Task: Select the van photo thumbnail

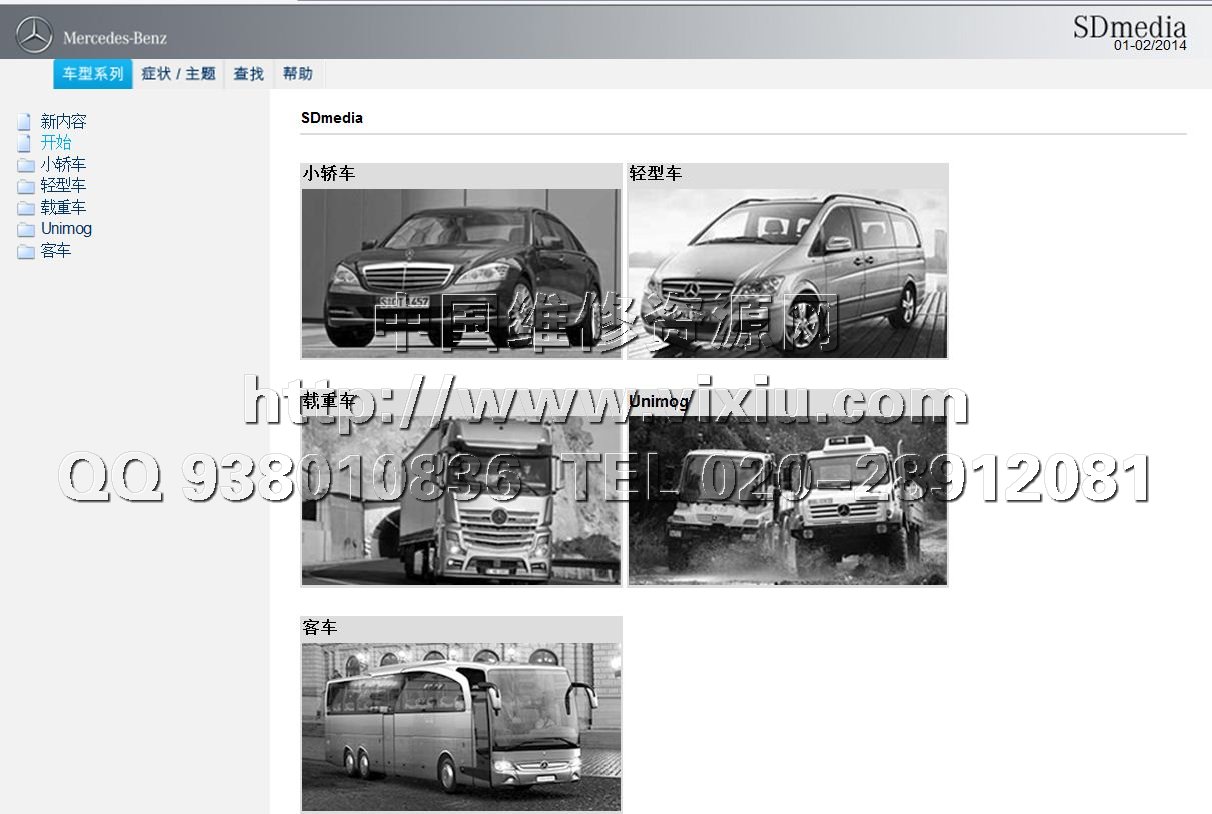Action: point(787,272)
